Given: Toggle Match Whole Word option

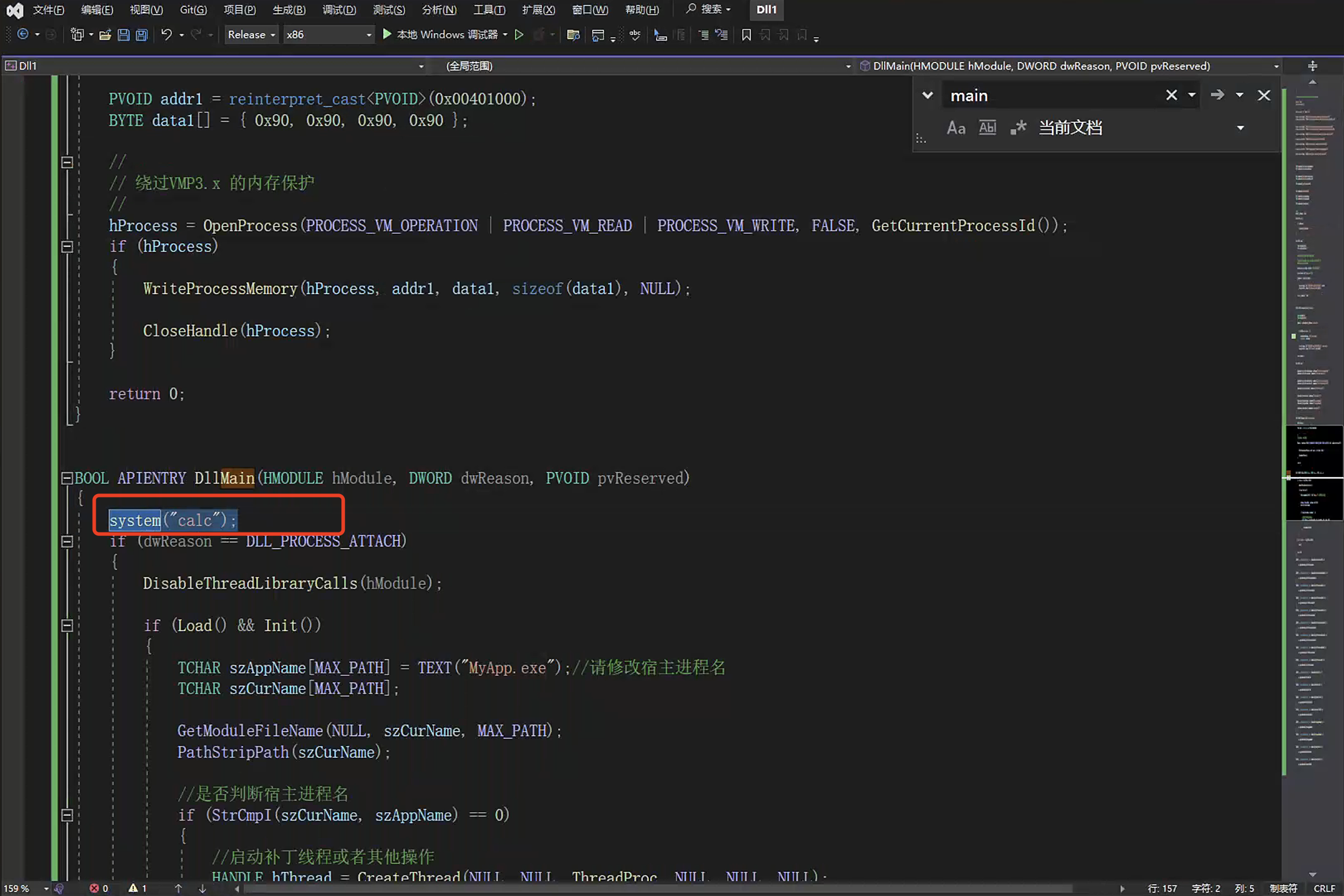Looking at the screenshot, I should click(987, 127).
